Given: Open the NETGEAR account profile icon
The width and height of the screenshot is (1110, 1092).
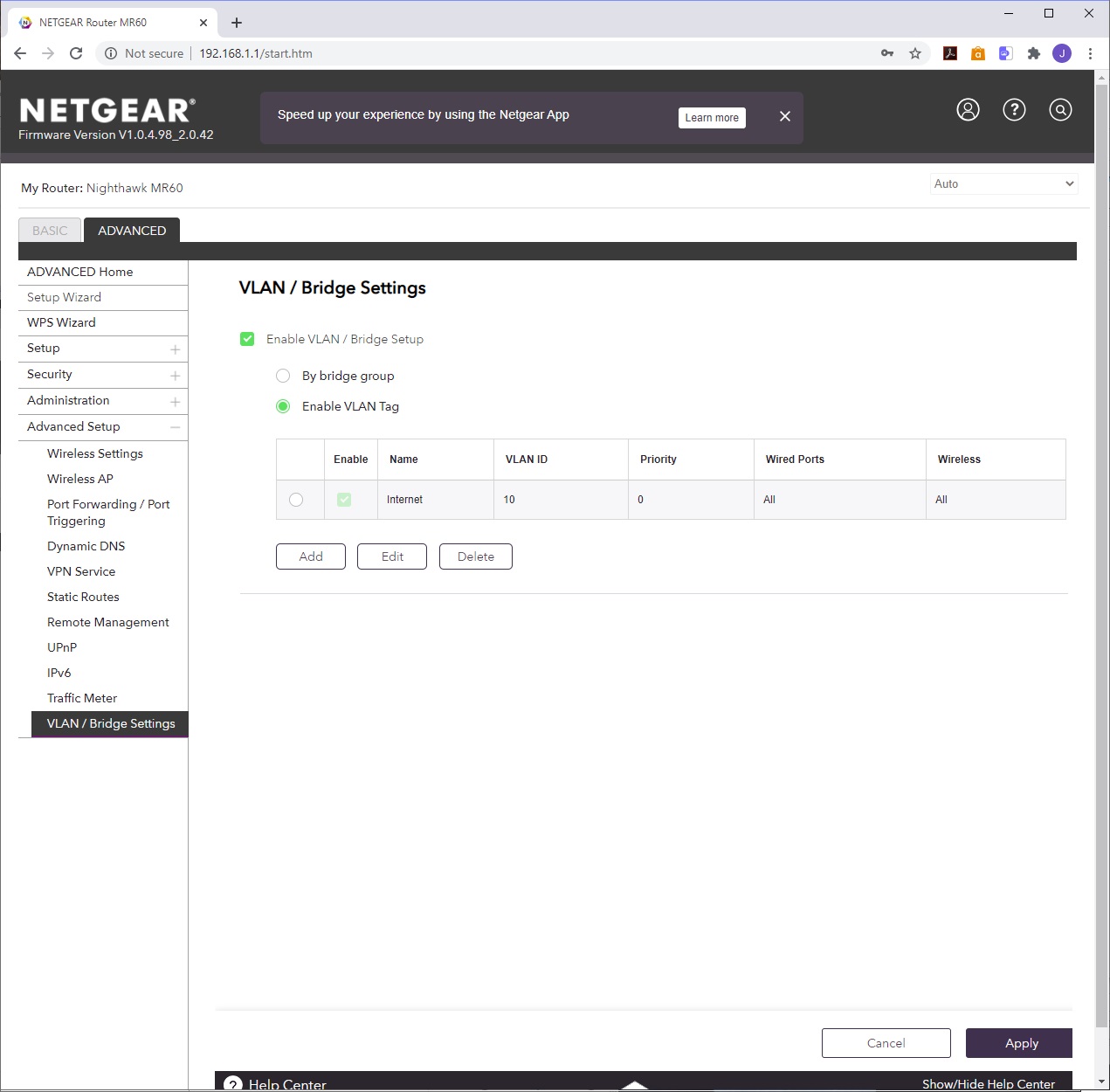Looking at the screenshot, I should [968, 109].
